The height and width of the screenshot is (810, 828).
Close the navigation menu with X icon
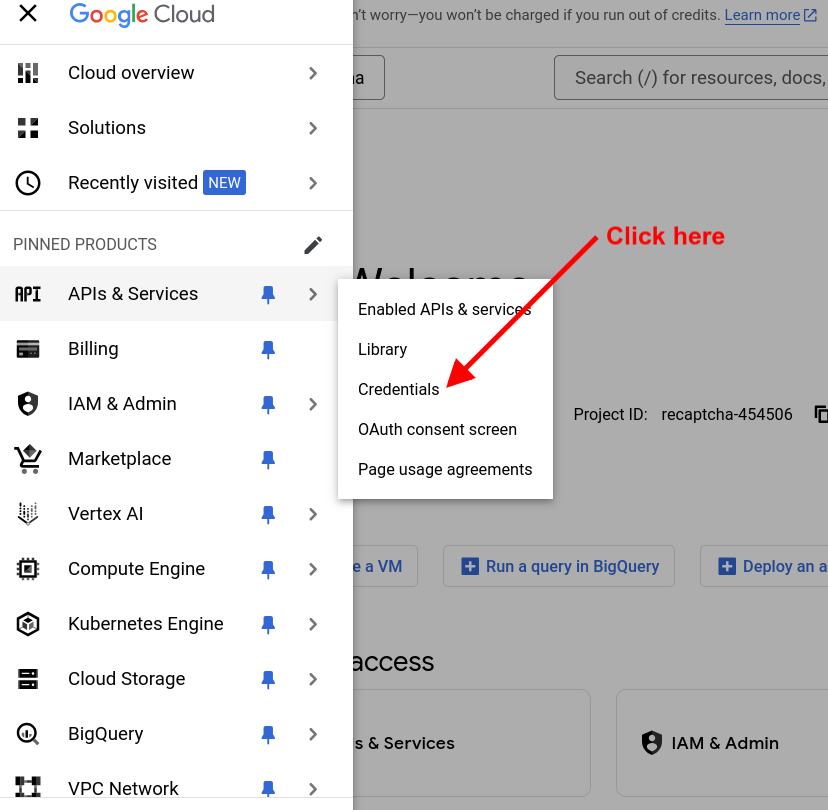[x=27, y=13]
